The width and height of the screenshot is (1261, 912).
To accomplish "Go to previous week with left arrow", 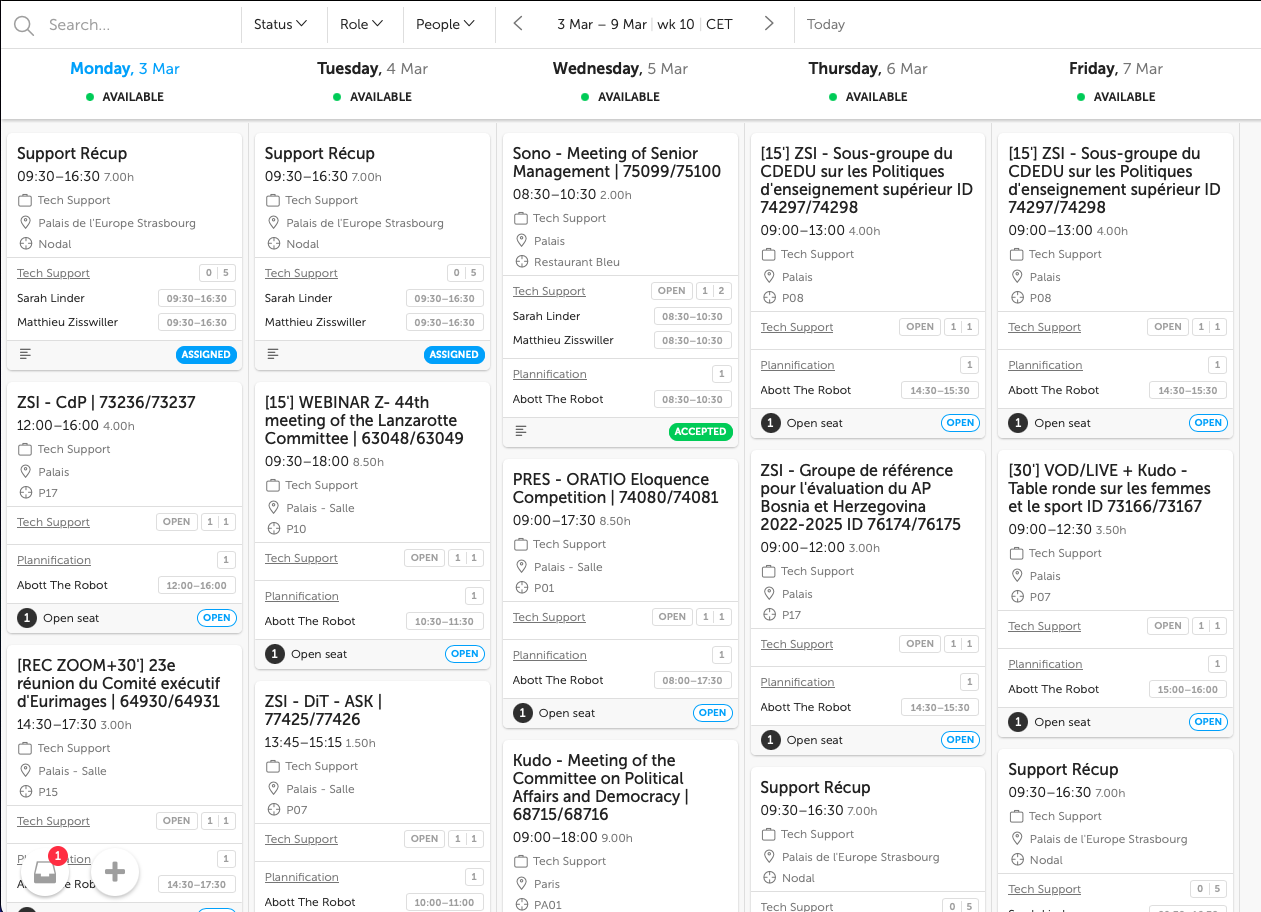I will (518, 24).
